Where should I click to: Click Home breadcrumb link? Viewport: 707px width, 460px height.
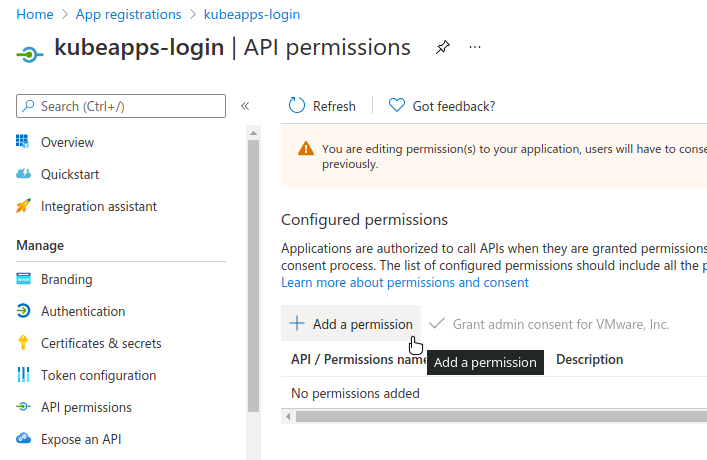coord(35,14)
